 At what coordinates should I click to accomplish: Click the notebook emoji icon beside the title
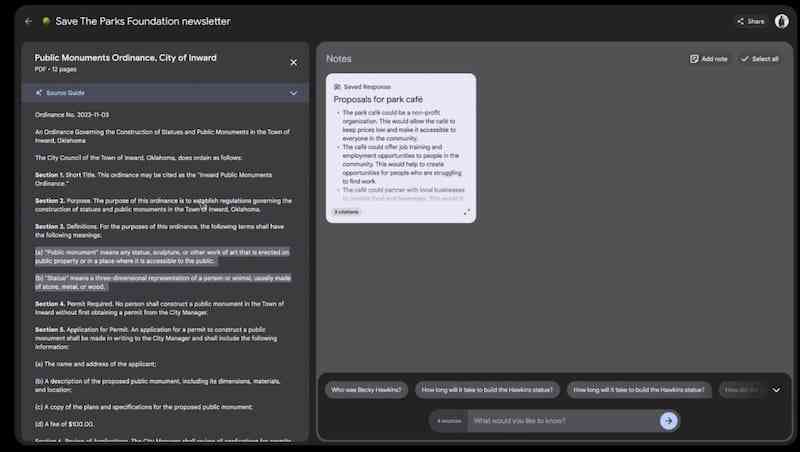[46, 21]
